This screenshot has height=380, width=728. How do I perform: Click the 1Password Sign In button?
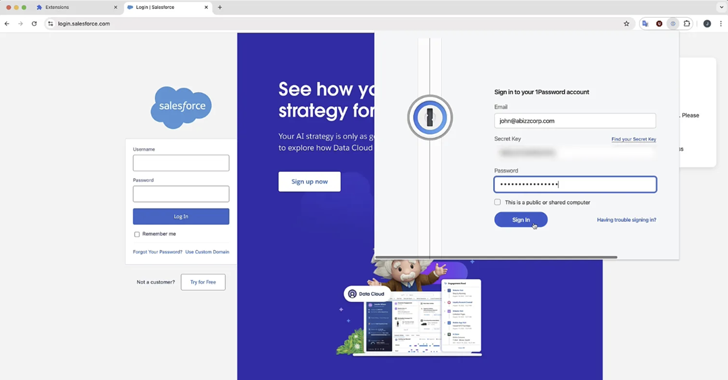(520, 220)
